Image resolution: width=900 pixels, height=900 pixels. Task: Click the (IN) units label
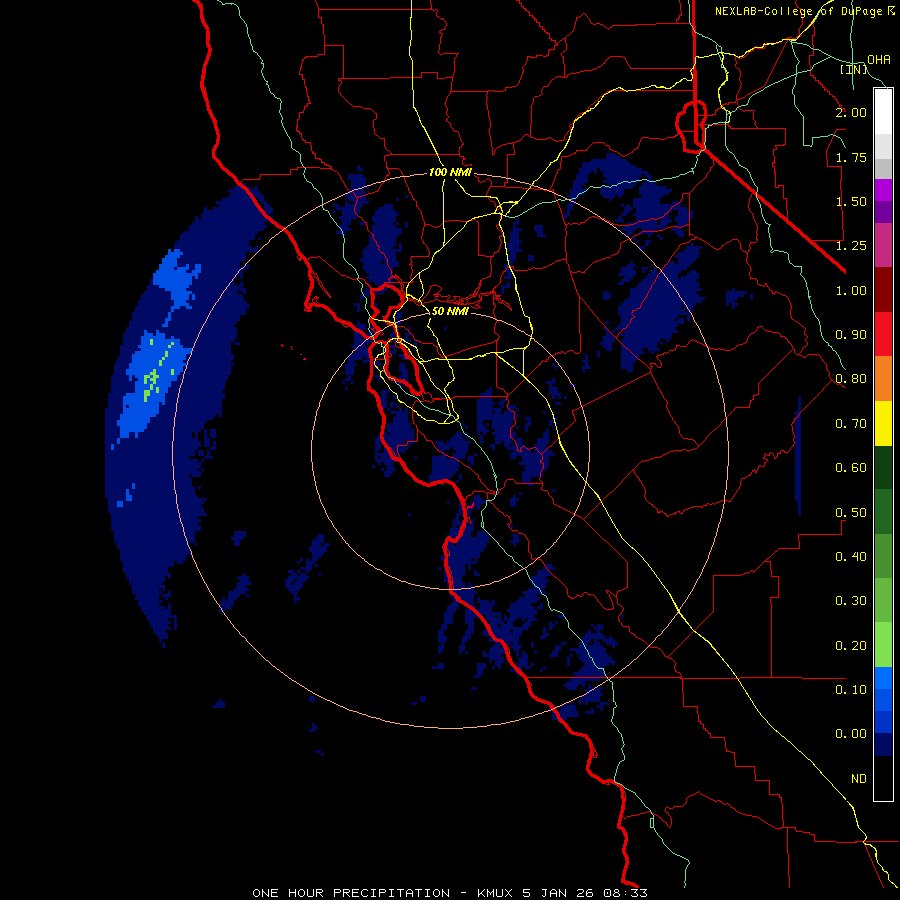[x=854, y=69]
